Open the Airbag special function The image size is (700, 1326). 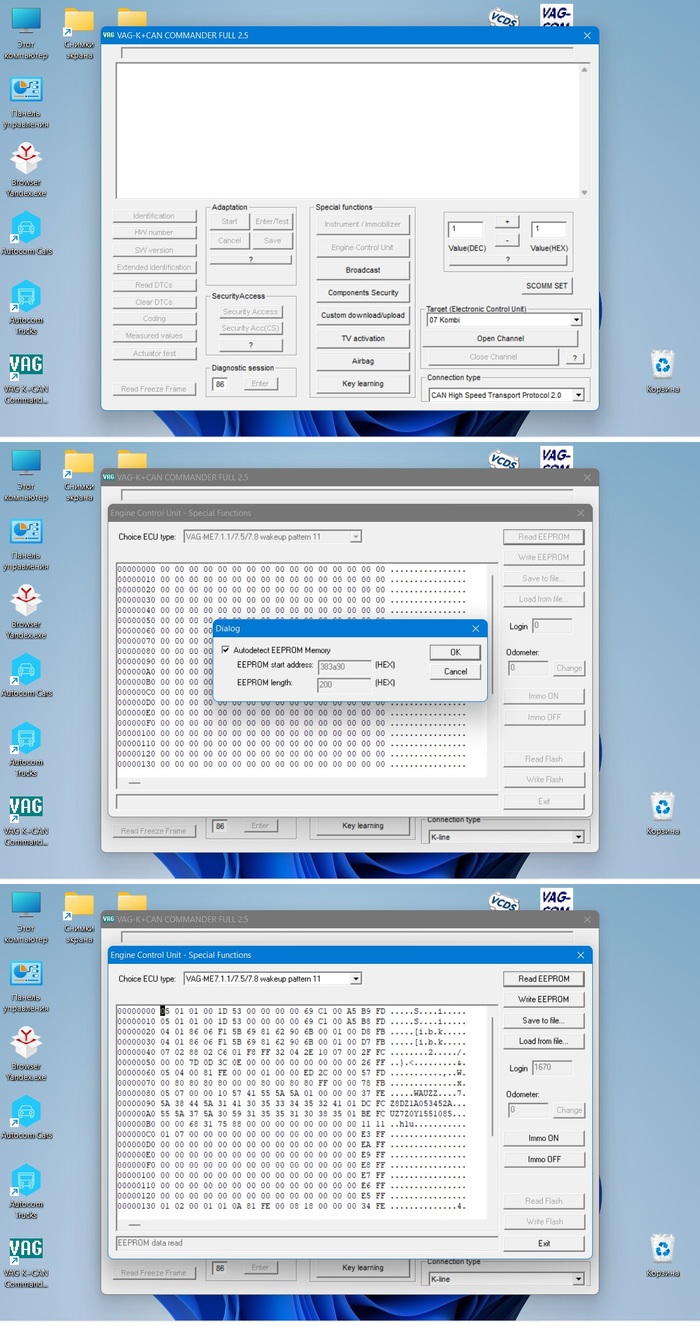[x=363, y=361]
